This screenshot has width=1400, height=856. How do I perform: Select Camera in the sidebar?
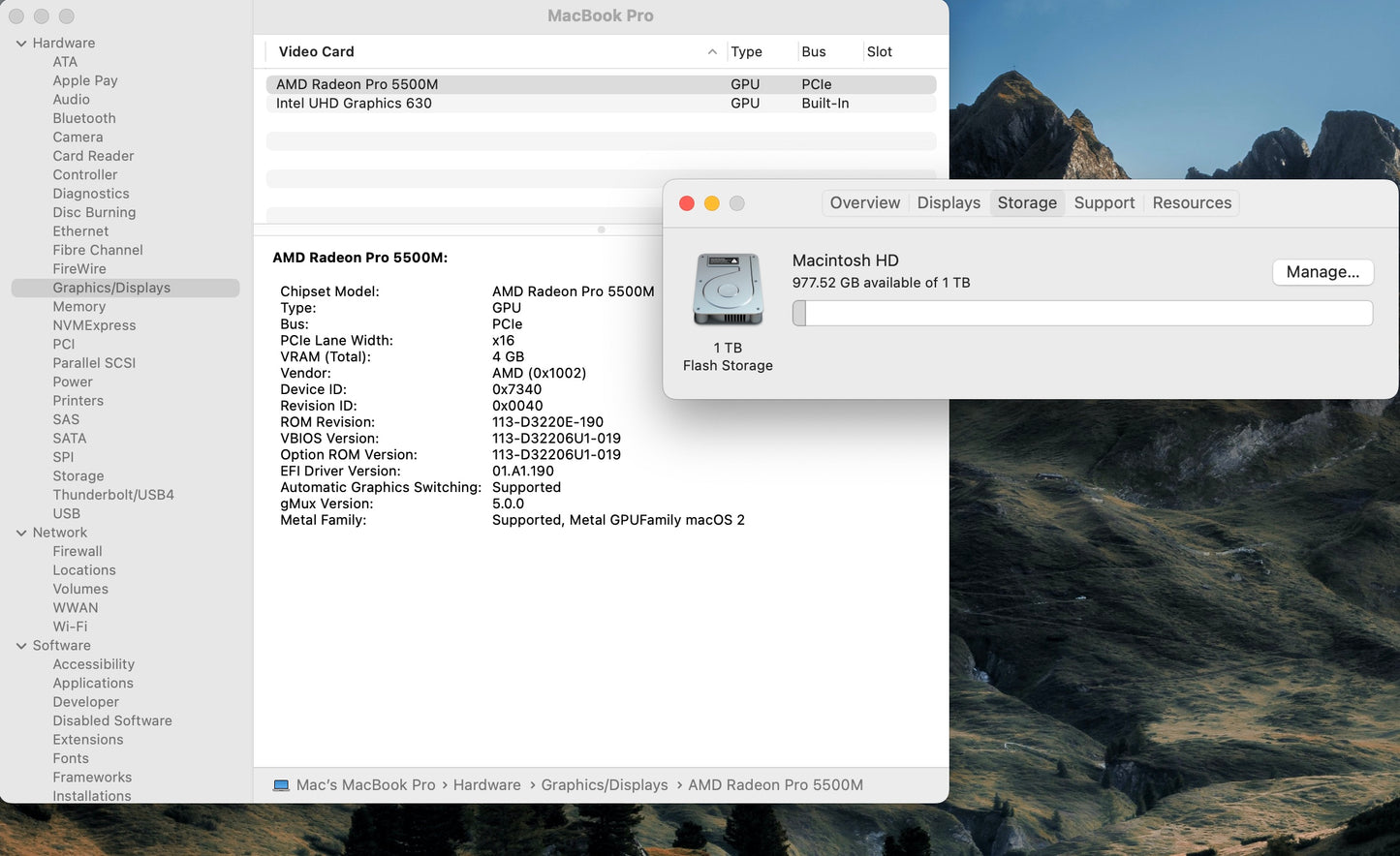[78, 138]
